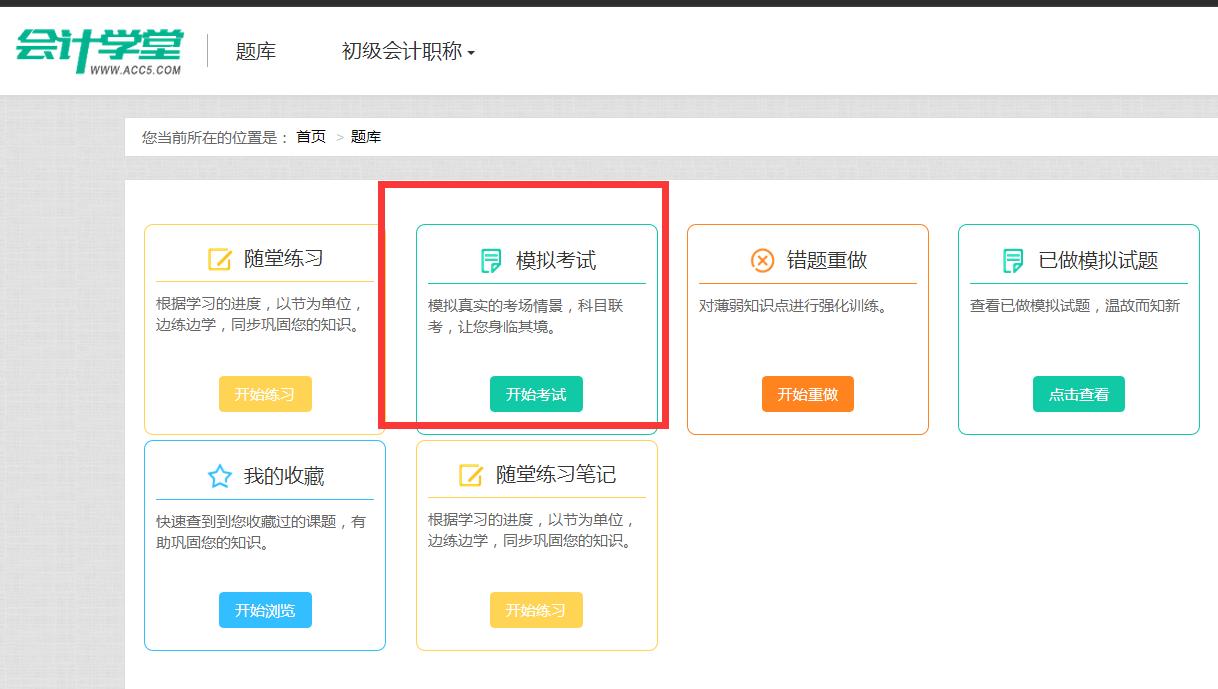Start practice with 开始练习 button

(265, 394)
